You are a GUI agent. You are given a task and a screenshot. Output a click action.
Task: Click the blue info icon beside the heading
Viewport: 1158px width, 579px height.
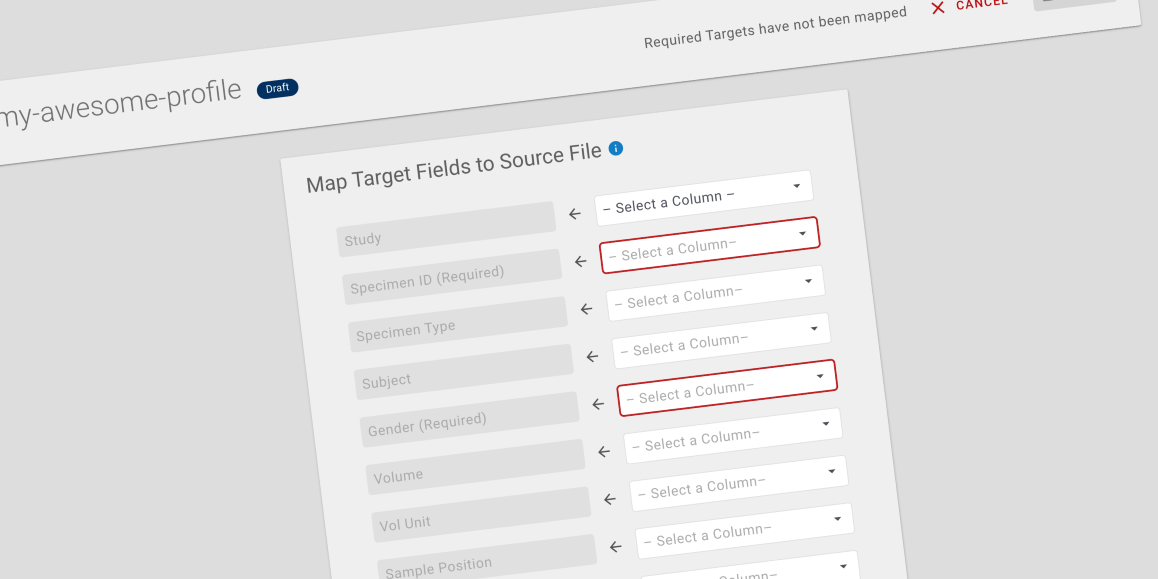(x=615, y=148)
